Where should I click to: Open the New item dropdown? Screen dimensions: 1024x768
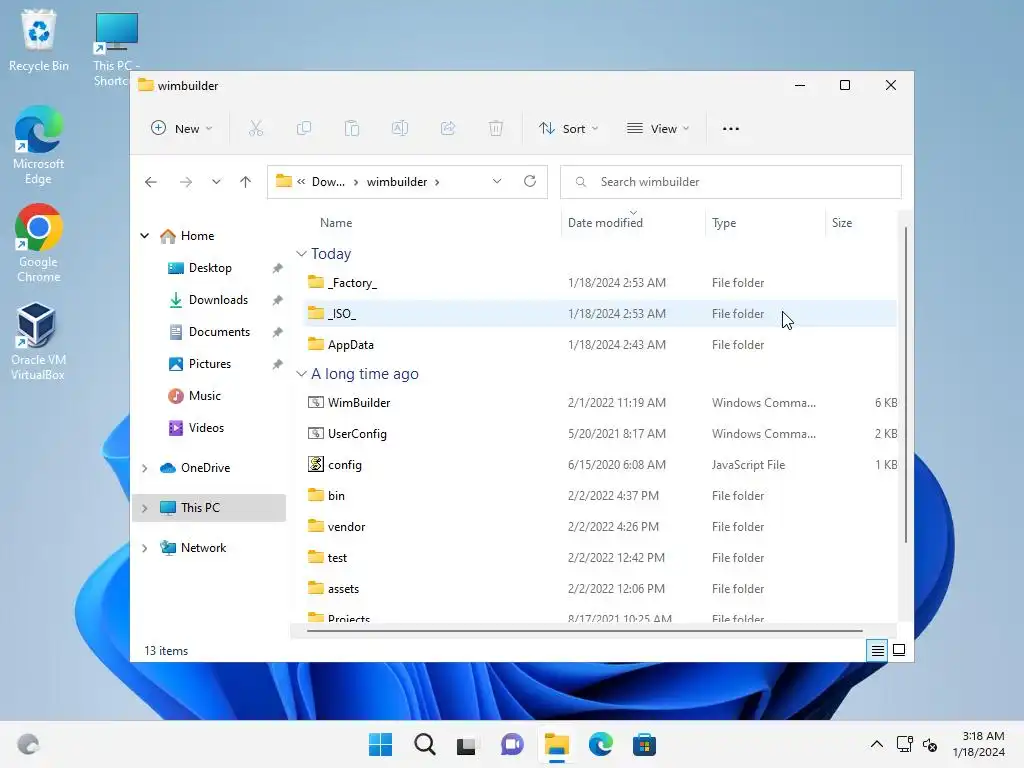(182, 129)
